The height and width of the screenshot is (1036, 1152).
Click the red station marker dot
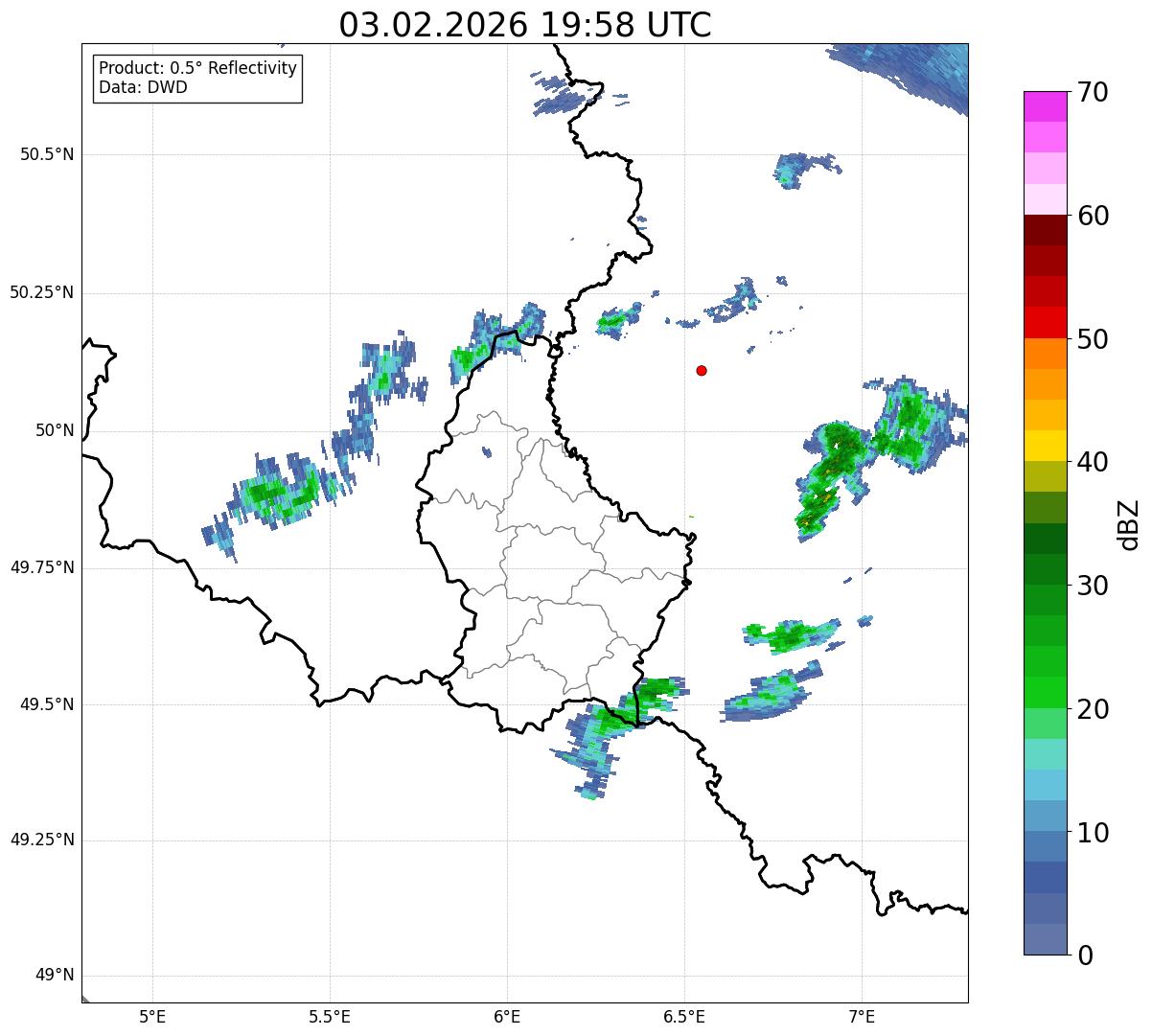[x=702, y=370]
